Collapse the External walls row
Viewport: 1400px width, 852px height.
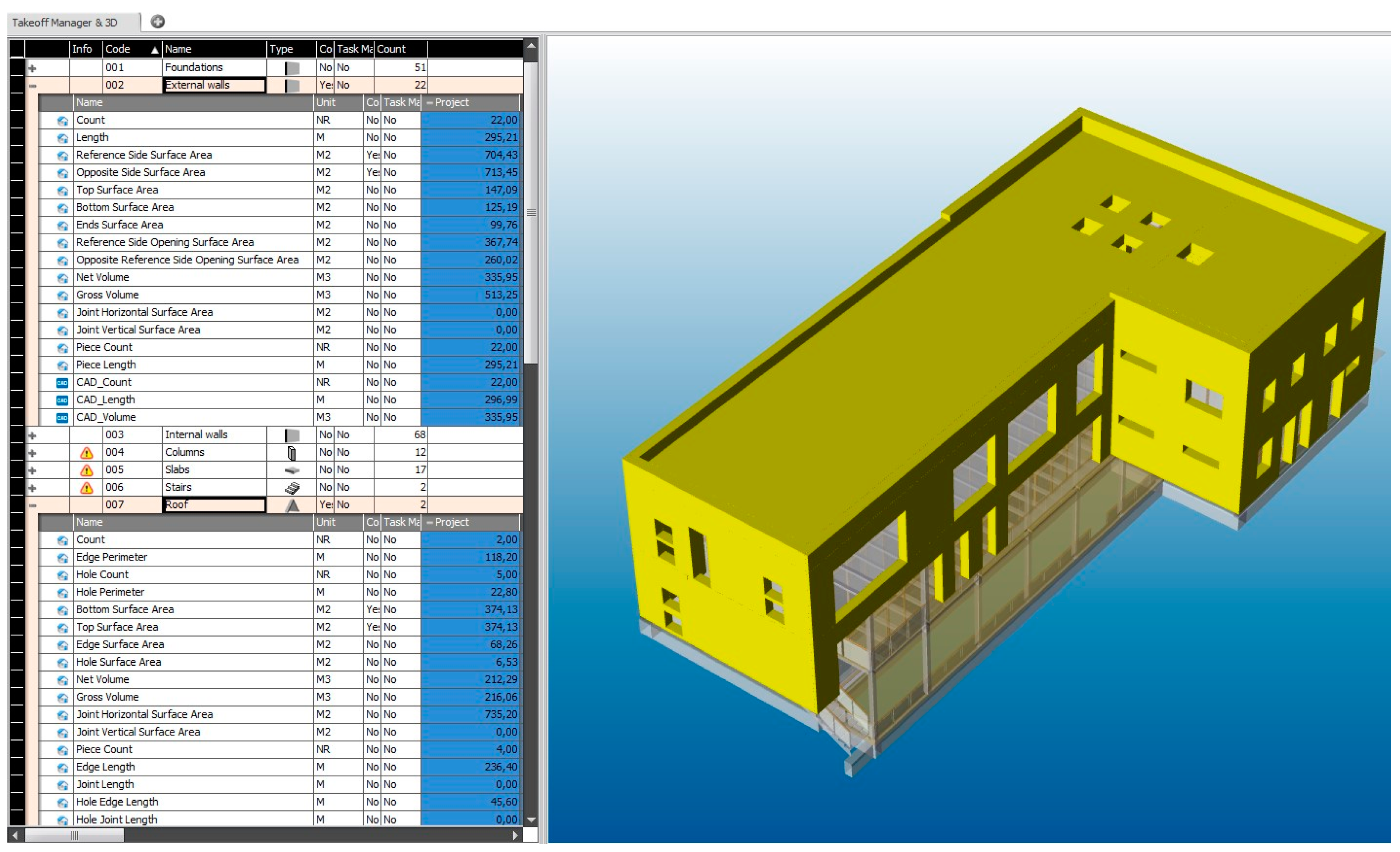[x=32, y=86]
